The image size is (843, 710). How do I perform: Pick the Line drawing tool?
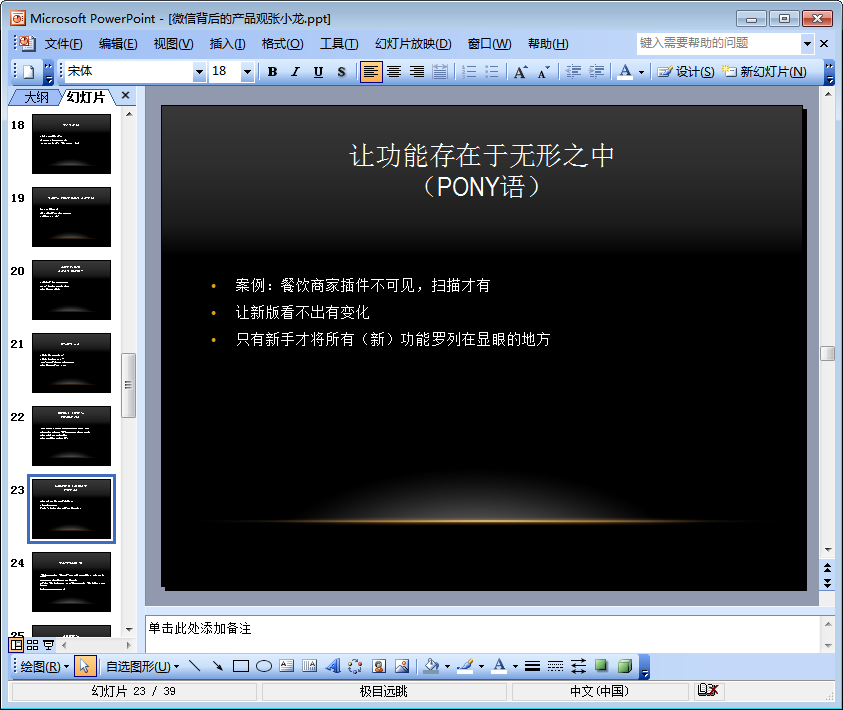[x=195, y=666]
